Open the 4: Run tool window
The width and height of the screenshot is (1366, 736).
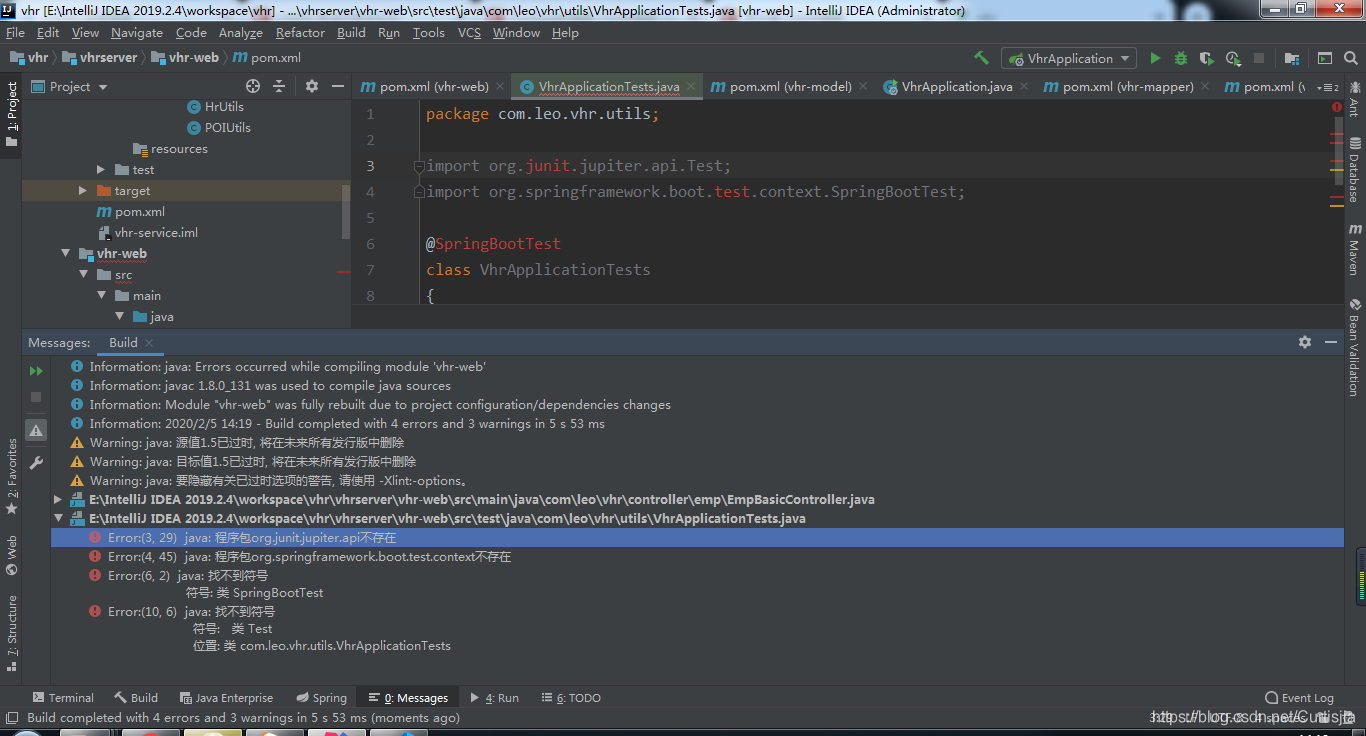[x=494, y=698]
